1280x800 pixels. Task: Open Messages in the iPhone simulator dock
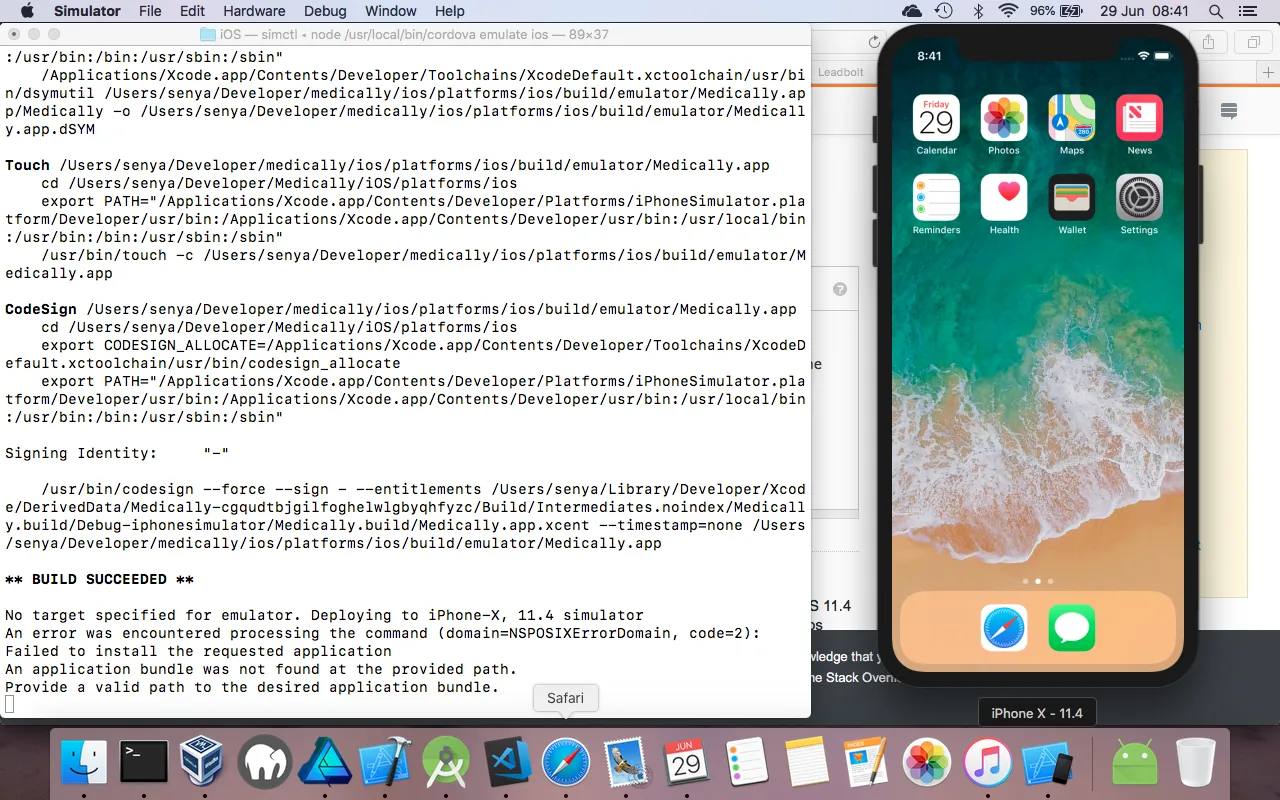point(1072,628)
